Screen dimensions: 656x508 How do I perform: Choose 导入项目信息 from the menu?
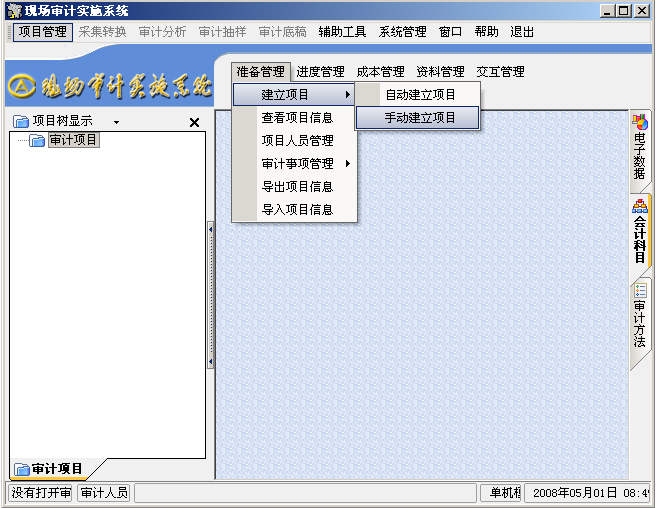click(x=294, y=210)
